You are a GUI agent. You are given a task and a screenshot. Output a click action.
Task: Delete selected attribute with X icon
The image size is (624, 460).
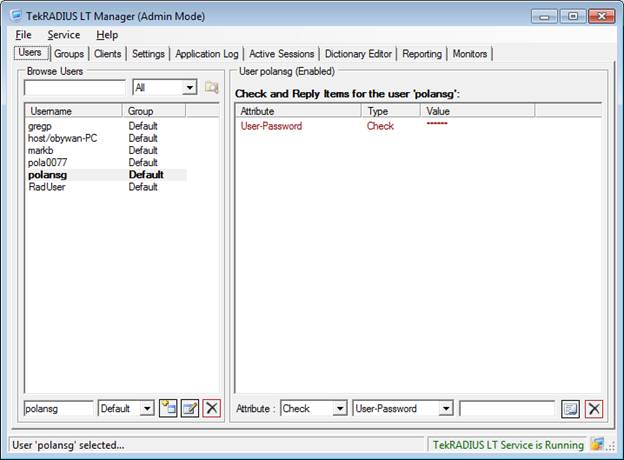click(x=594, y=409)
